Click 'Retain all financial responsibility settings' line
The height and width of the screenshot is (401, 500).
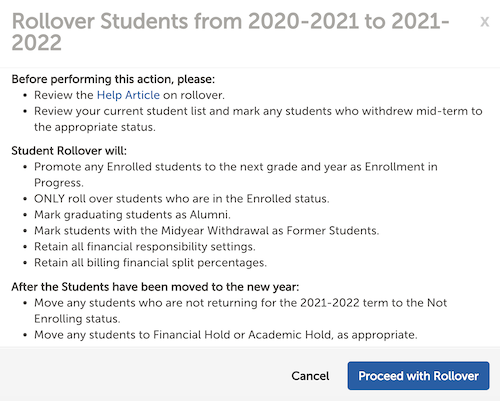(145, 247)
